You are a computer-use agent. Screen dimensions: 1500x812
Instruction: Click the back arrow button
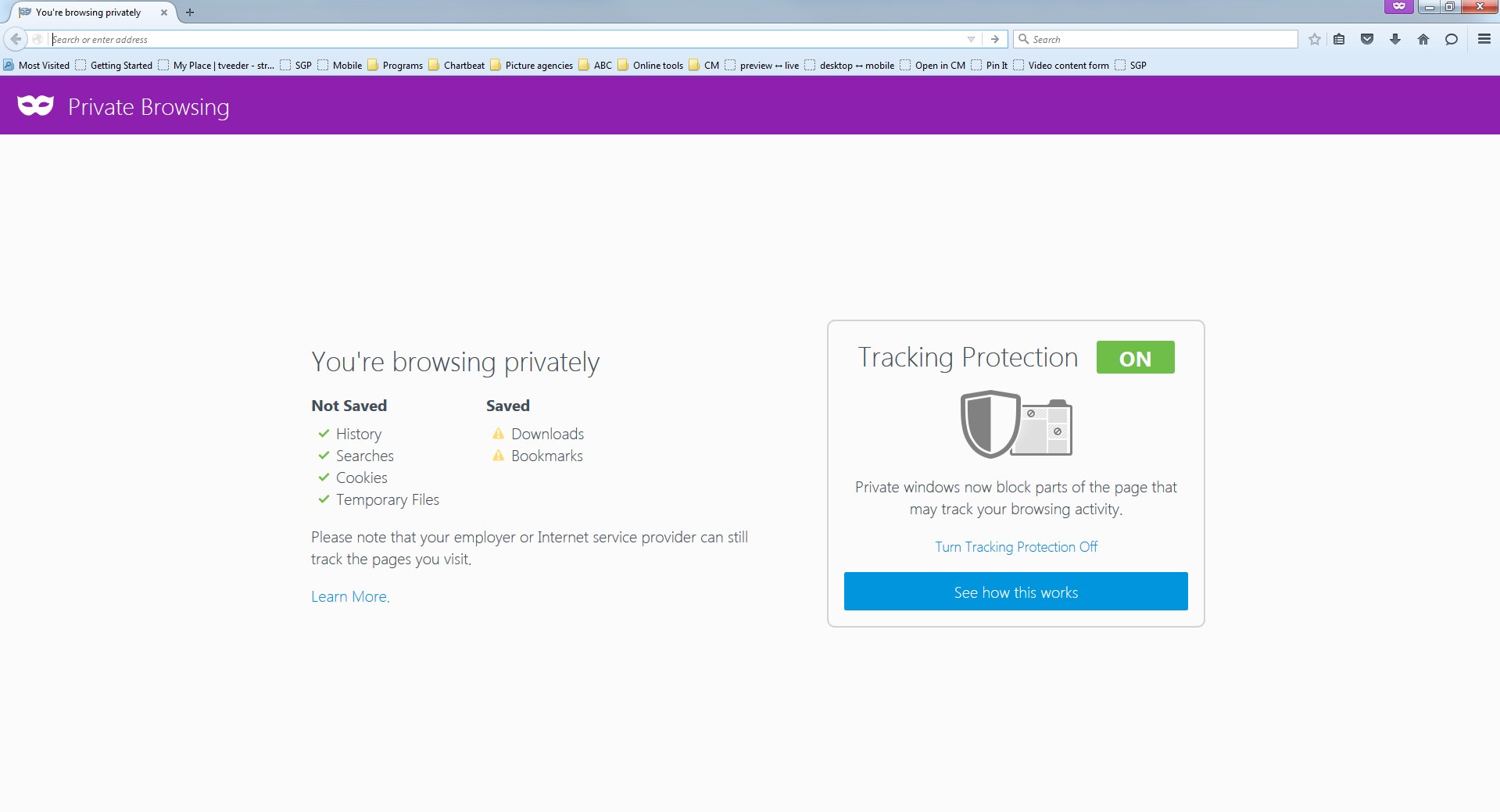(x=16, y=39)
